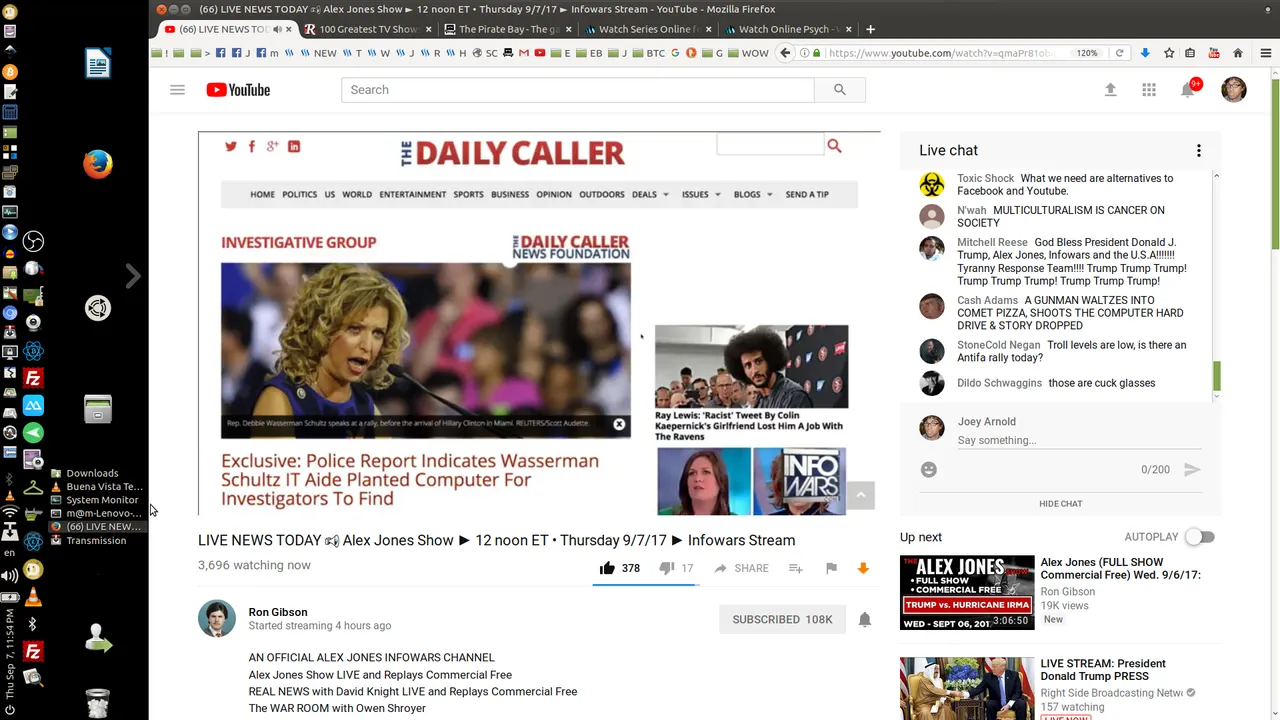The image size is (1280, 720).
Task: Click the SHARE button
Action: point(741,568)
